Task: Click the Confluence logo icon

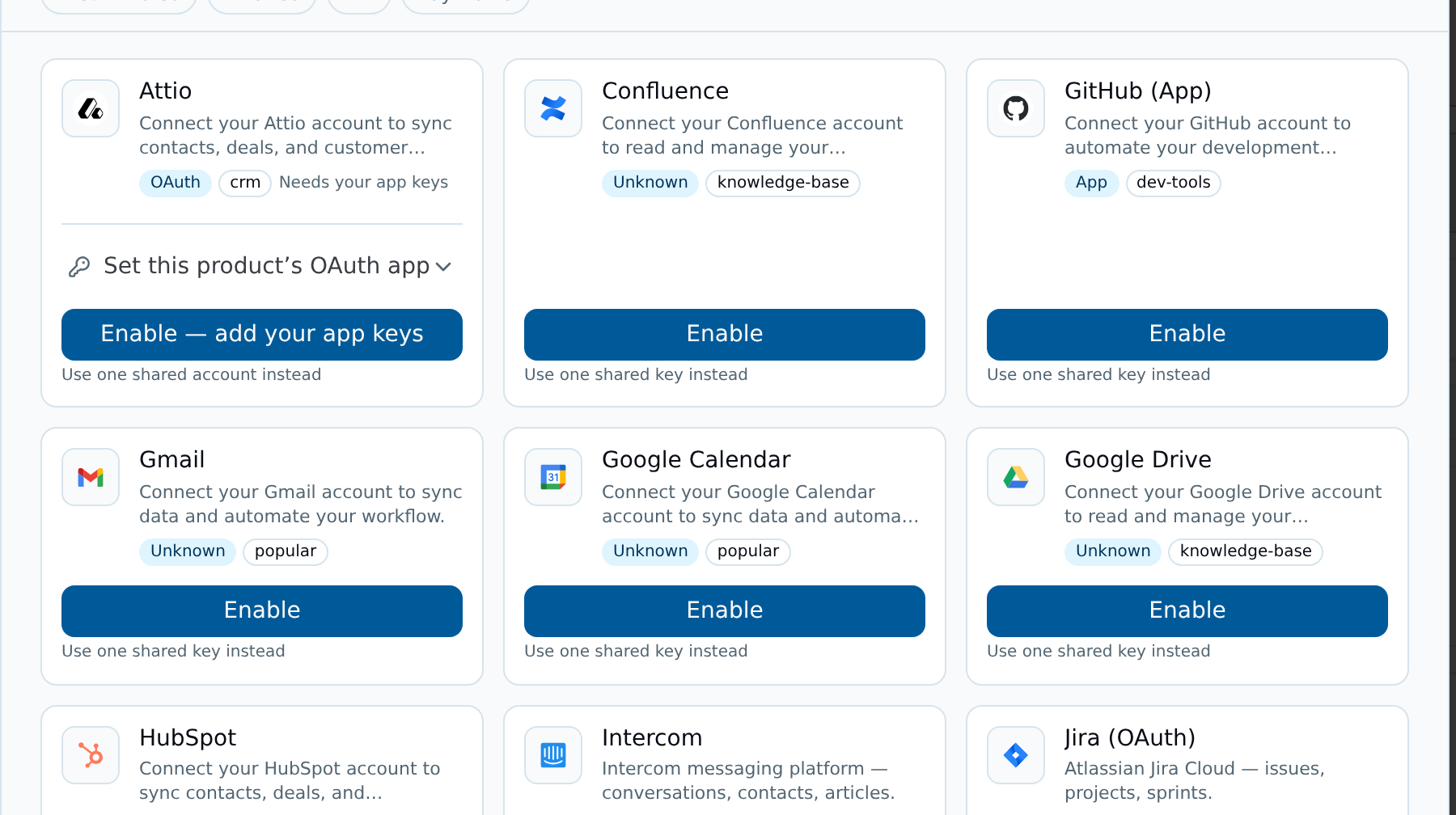Action: point(553,108)
